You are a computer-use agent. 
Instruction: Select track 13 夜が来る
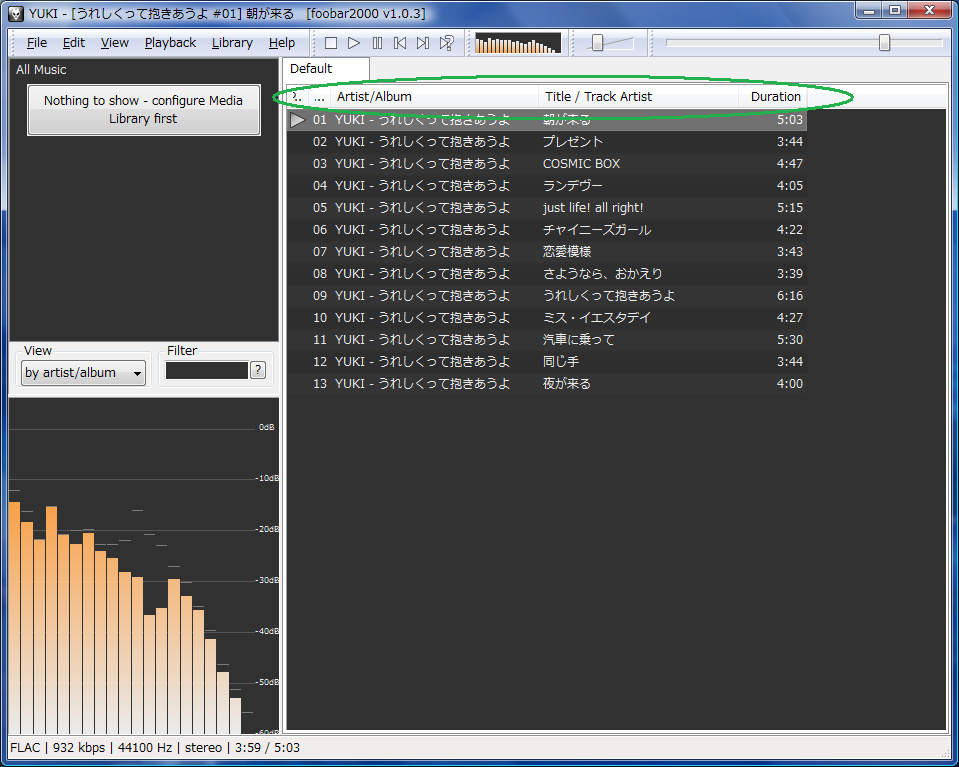pyautogui.click(x=547, y=384)
